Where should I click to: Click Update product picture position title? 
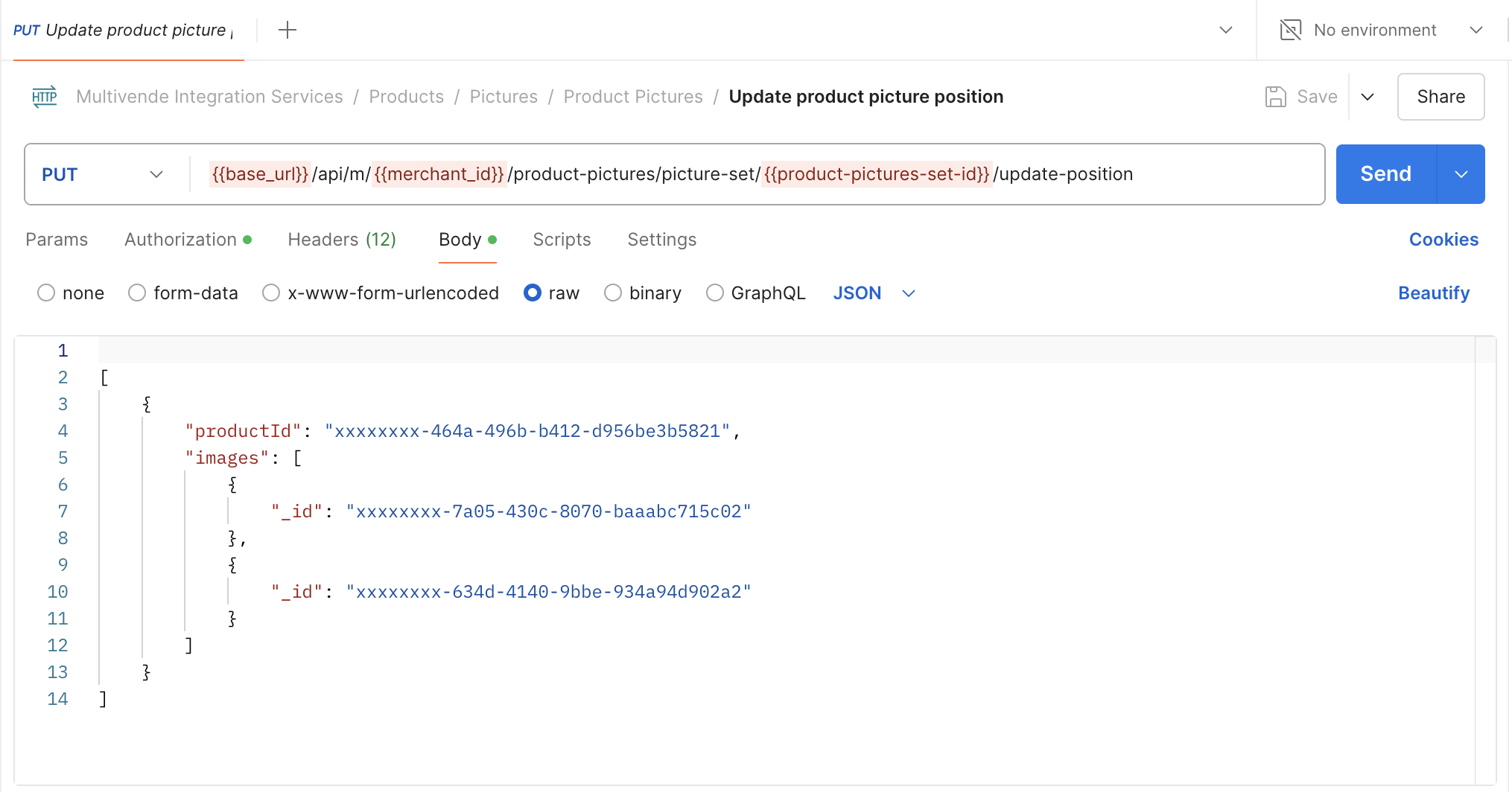pyautogui.click(x=865, y=97)
